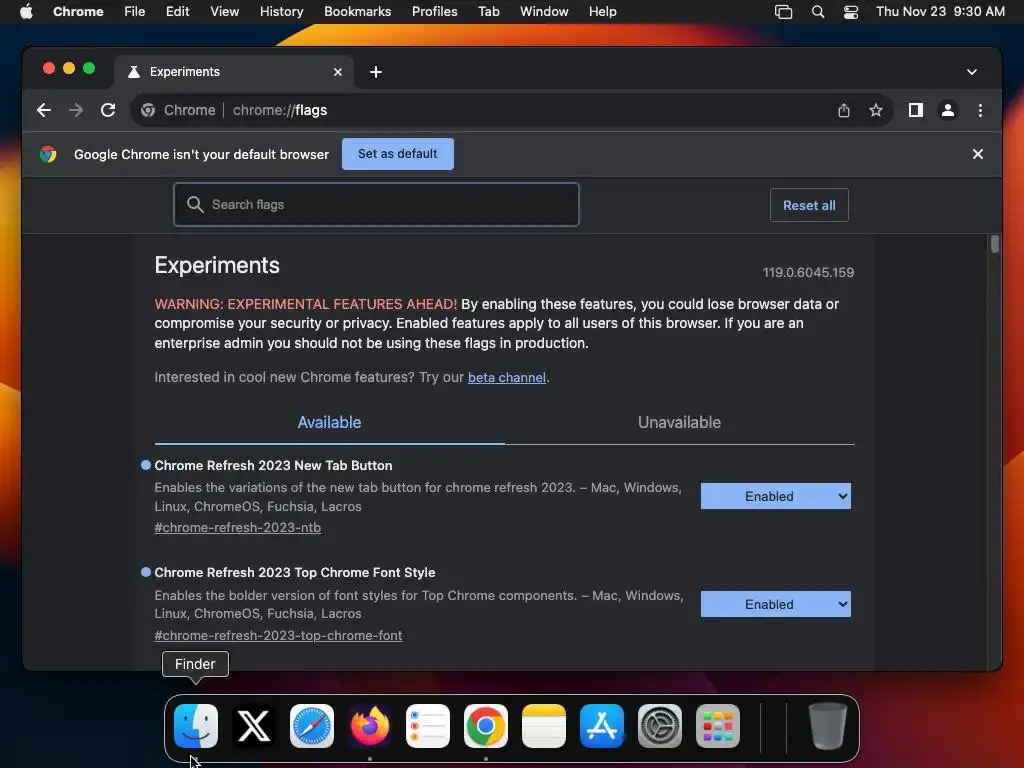
Task: Open the Tab menu
Action: tap(488, 12)
